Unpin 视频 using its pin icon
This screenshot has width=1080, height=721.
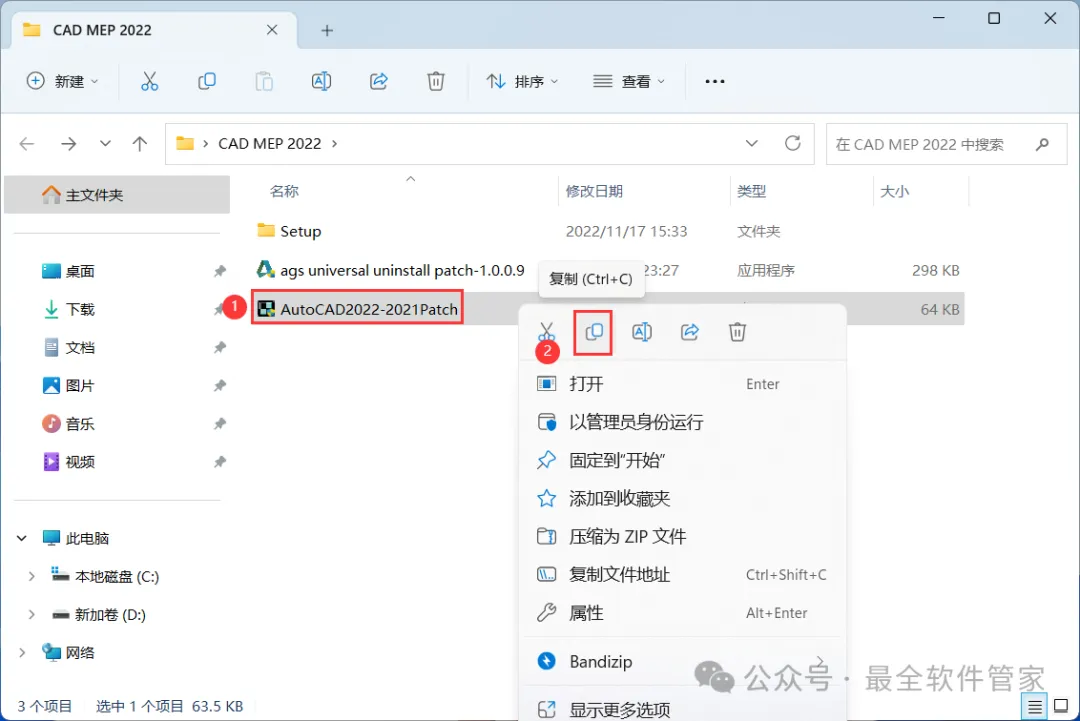point(220,461)
